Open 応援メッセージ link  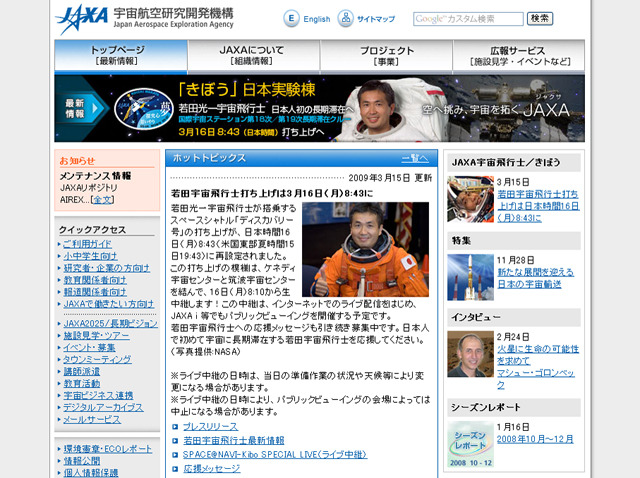[211, 469]
